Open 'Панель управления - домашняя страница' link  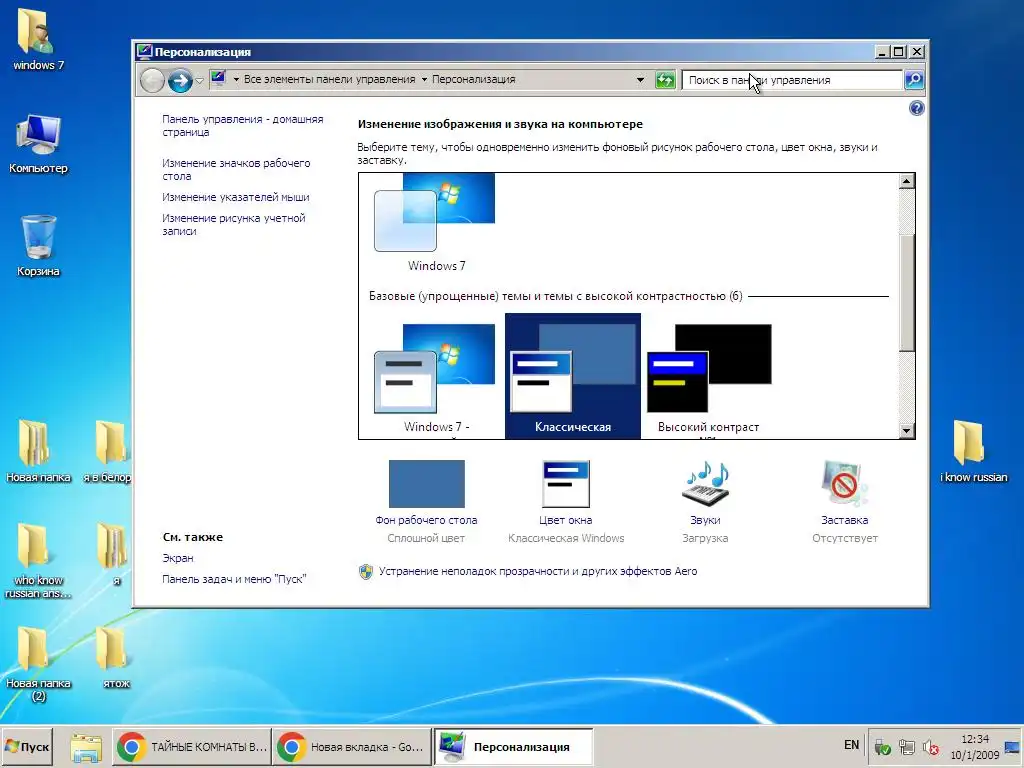pyautogui.click(x=242, y=125)
